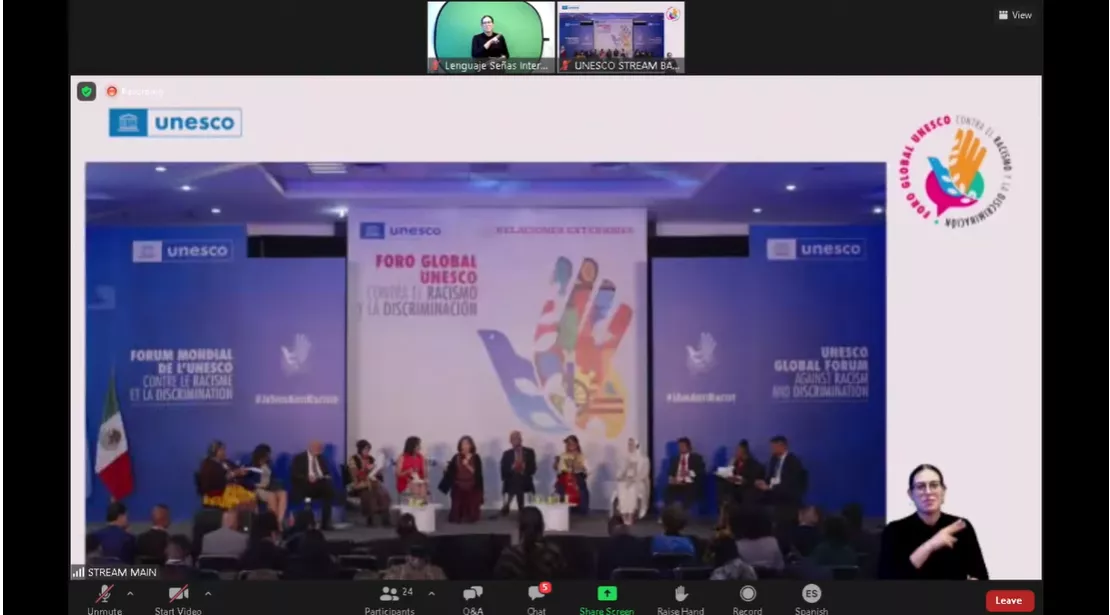1110x615 pixels.
Task: Open Spanish interpretation language selector
Action: pyautogui.click(x=811, y=599)
